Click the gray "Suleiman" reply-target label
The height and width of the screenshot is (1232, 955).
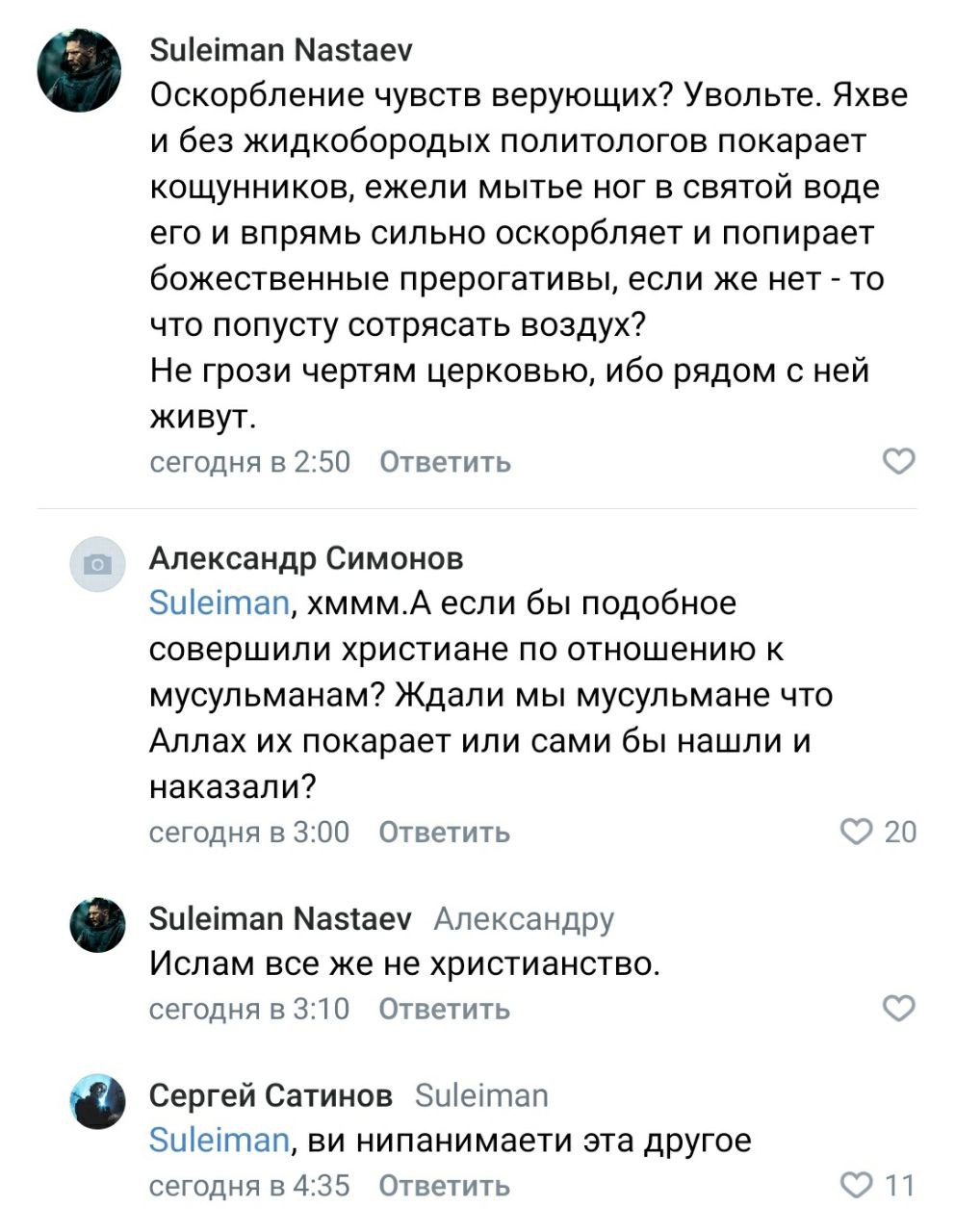[481, 1095]
